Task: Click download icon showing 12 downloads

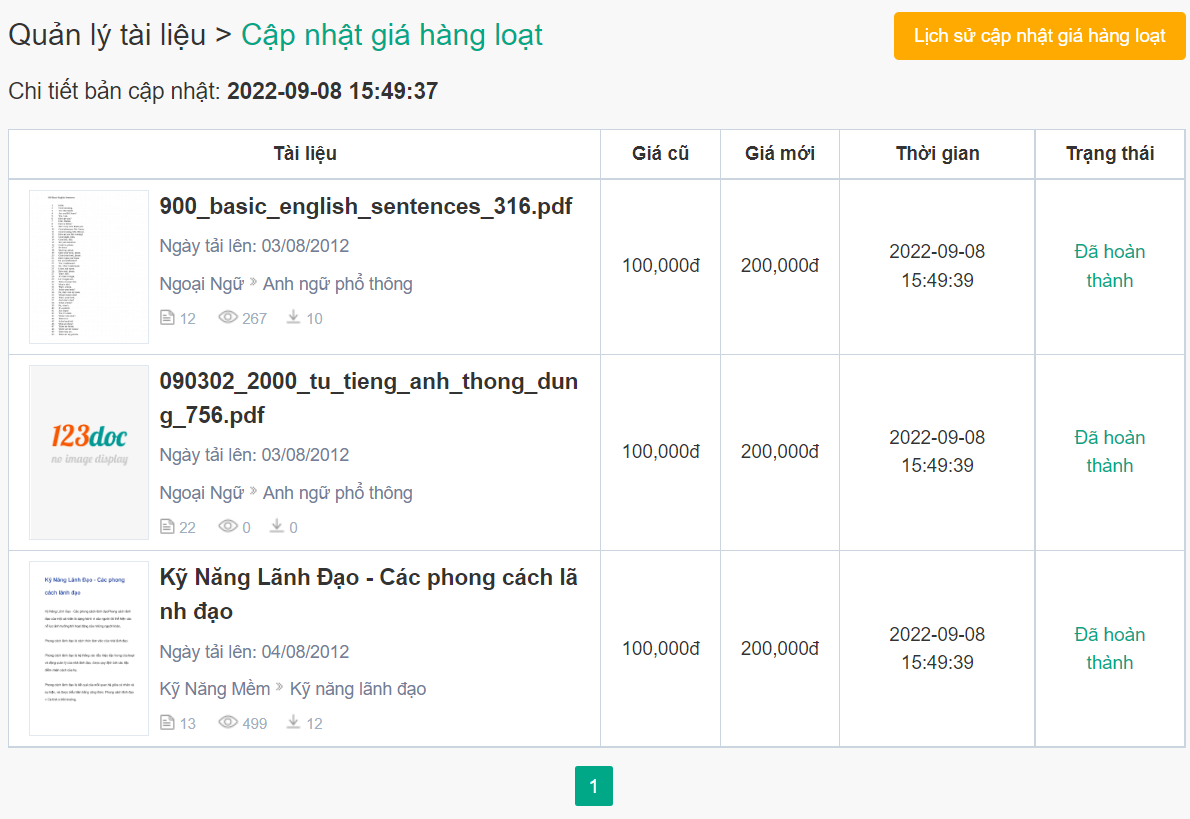Action: pos(294,721)
